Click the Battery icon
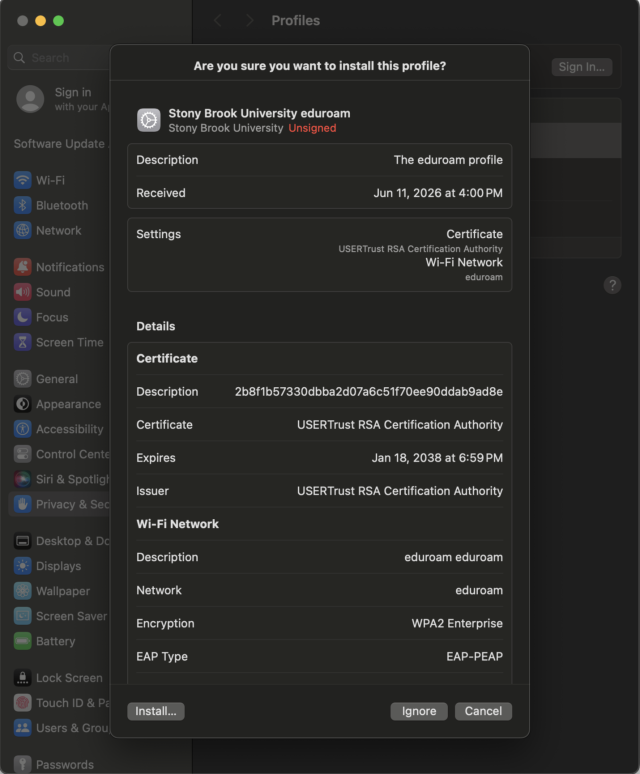This screenshot has width=640, height=774. (x=22, y=641)
